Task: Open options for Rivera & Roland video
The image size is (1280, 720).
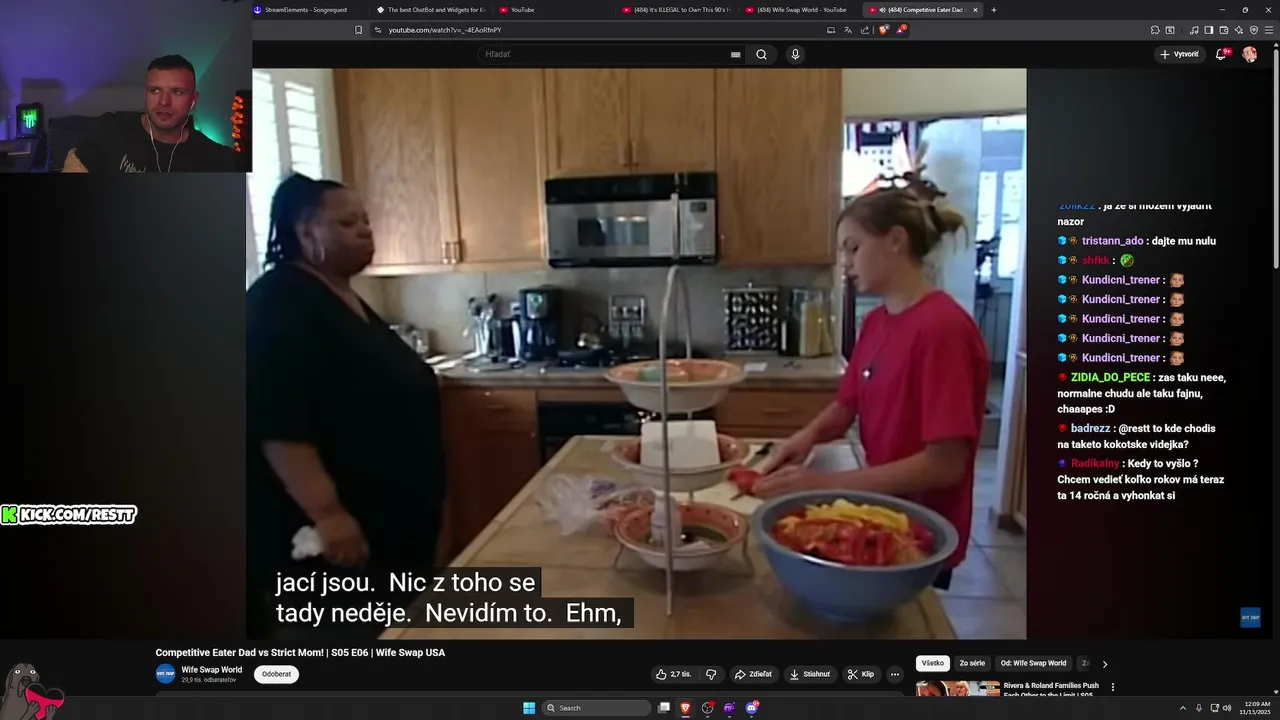Action: 1112,687
